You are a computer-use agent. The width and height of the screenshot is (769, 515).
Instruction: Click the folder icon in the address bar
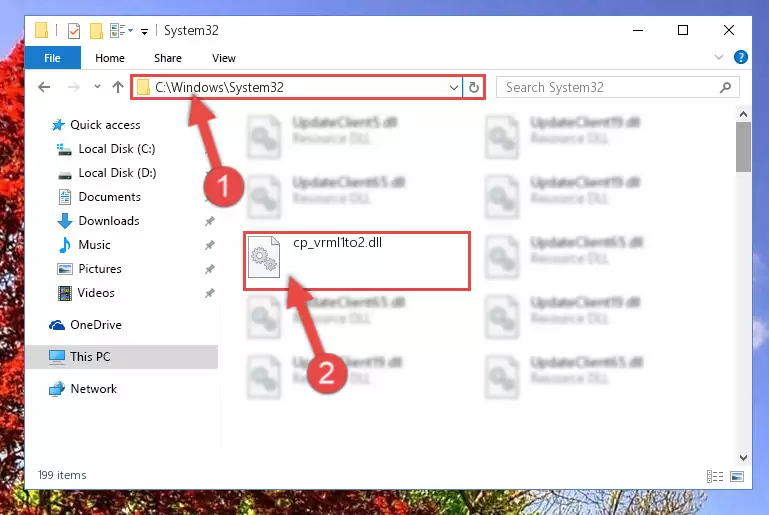(143, 88)
